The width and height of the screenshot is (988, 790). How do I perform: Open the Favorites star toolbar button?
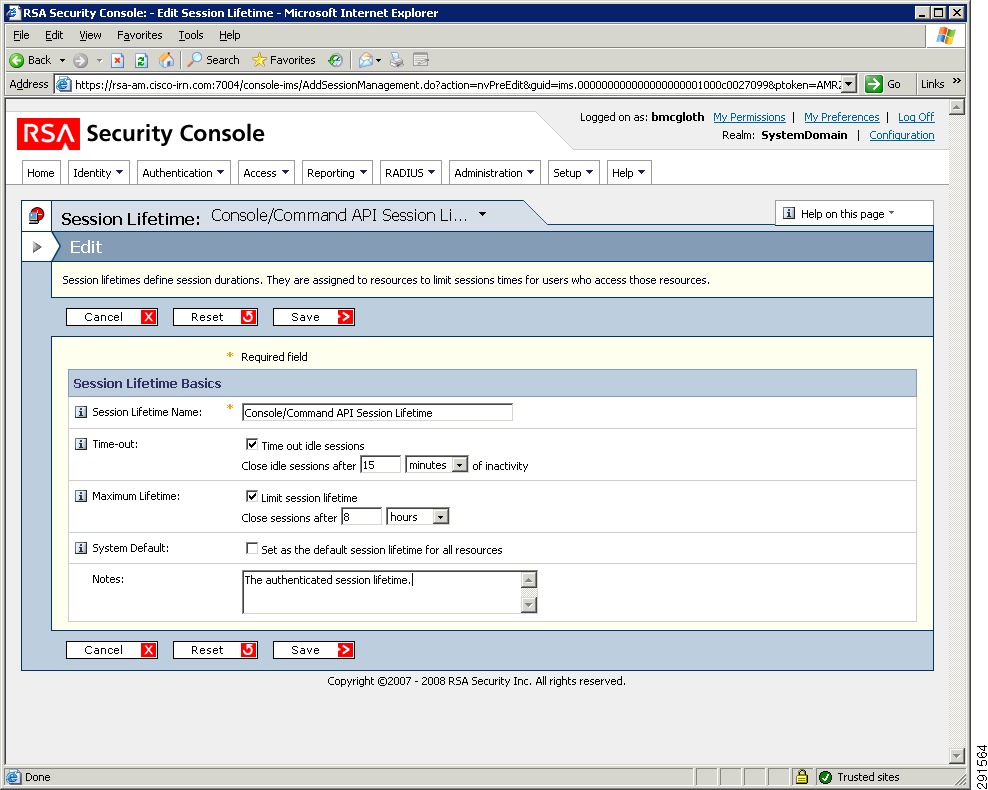click(x=284, y=60)
